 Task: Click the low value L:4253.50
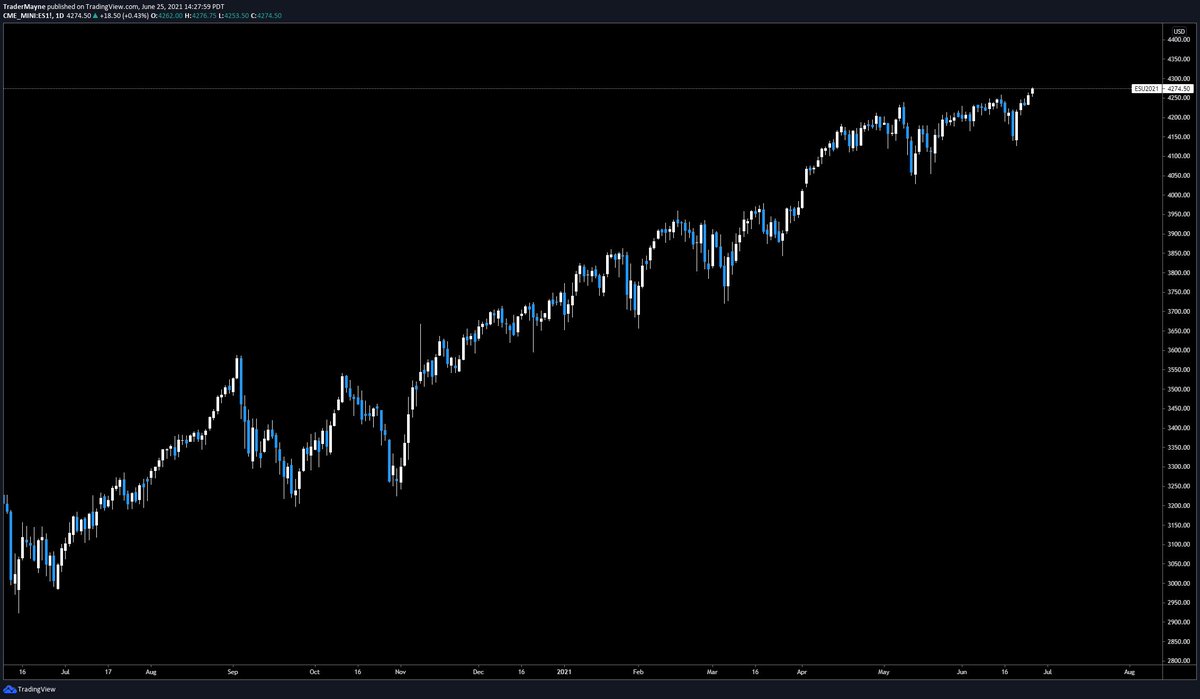click(x=235, y=14)
